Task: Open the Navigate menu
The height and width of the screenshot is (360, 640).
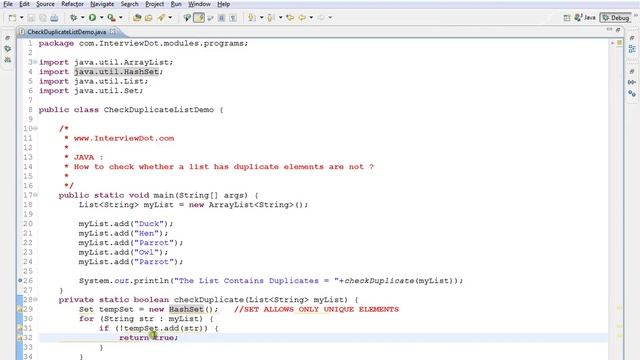Action: point(102,4)
